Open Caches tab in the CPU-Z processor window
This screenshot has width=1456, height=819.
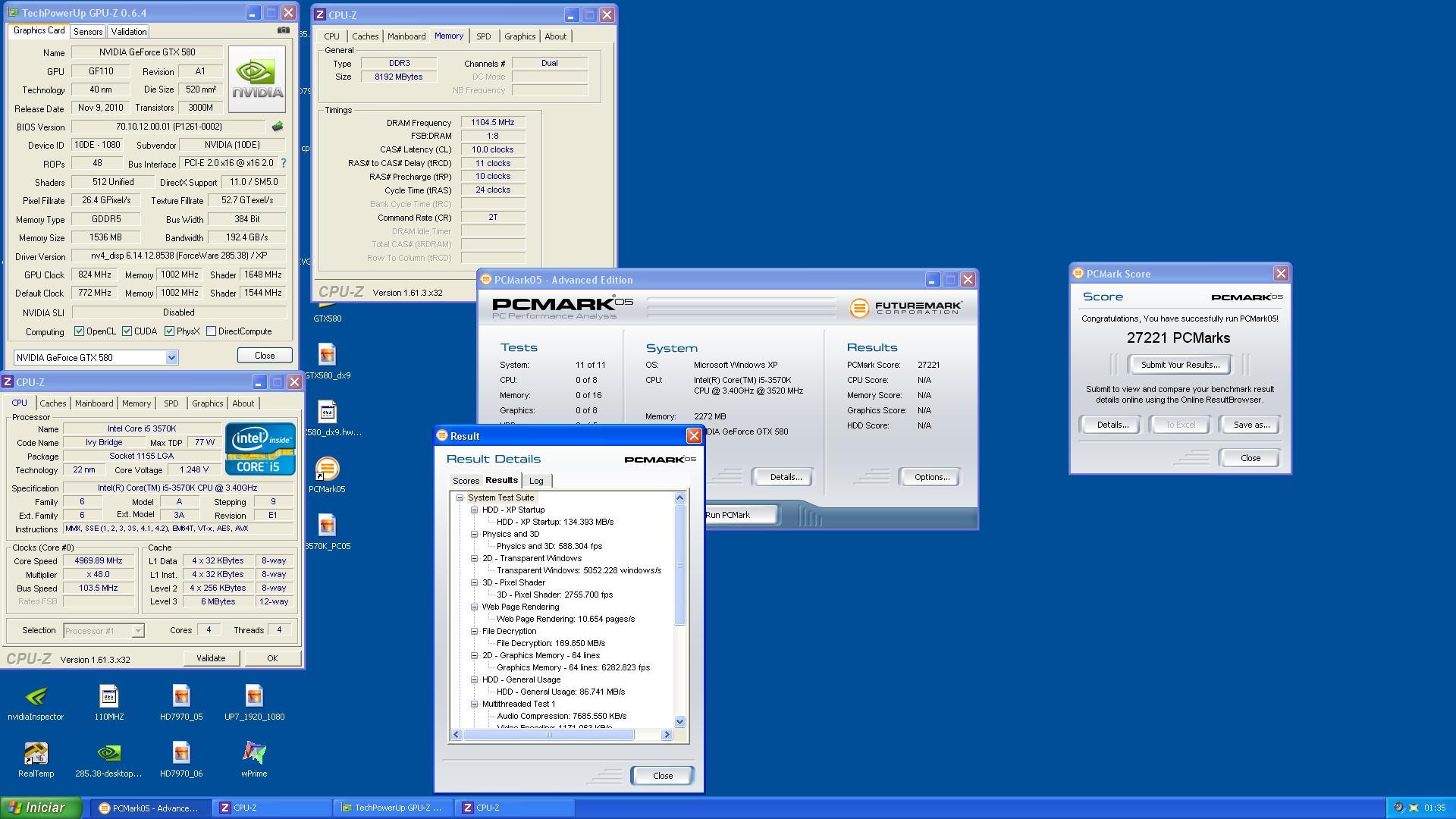click(x=53, y=403)
